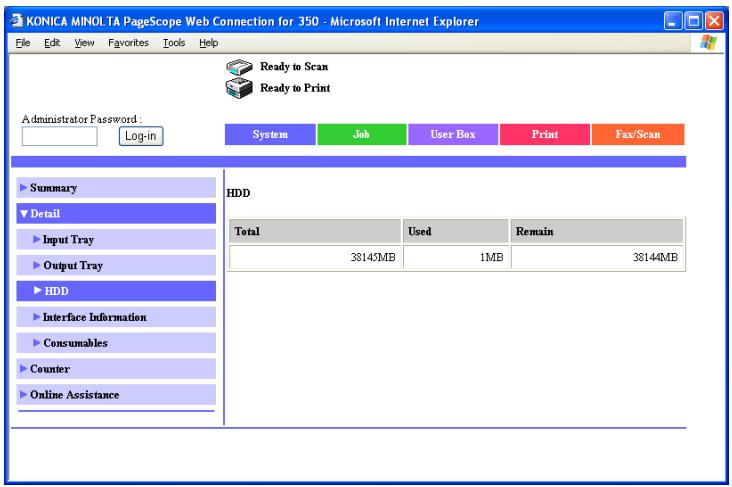Click the Ready to Print status text
The height and width of the screenshot is (487, 732).
click(295, 88)
